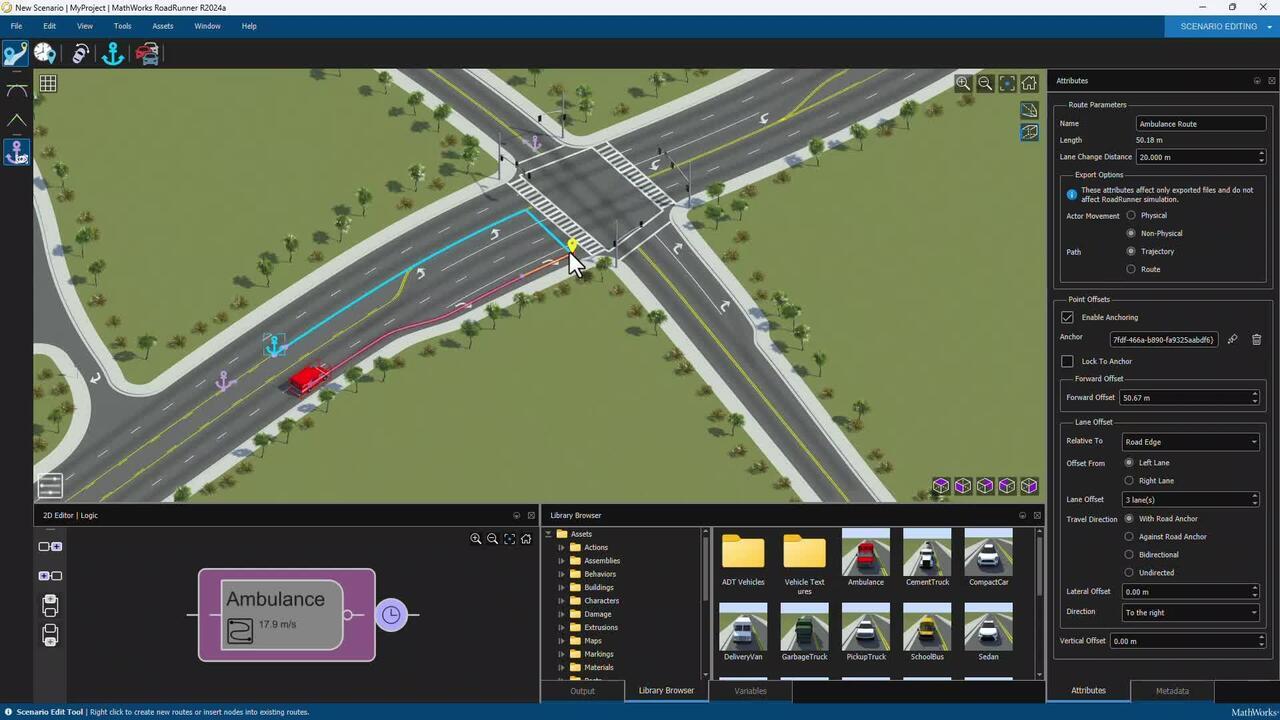Pick anchor using the pin icon

point(1232,339)
